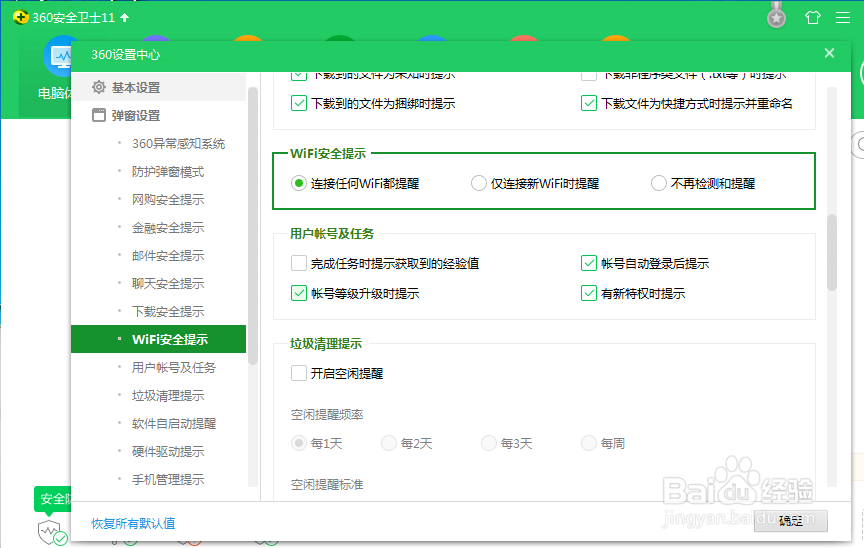Select the highlighted WiFi安全提示 sidebar item

(159, 339)
